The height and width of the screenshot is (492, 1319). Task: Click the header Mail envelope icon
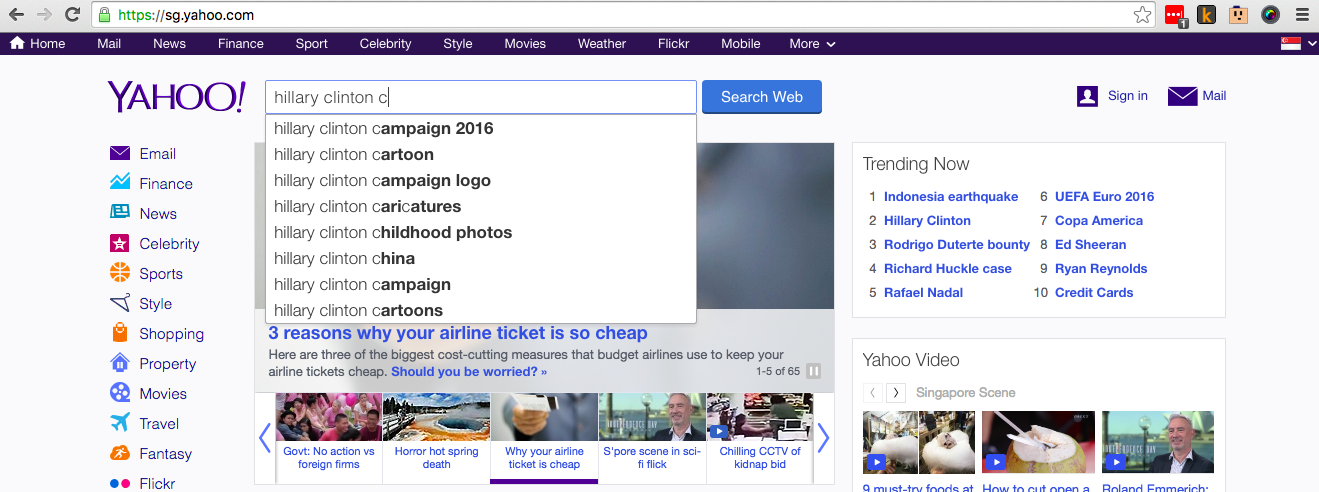[x=1183, y=96]
